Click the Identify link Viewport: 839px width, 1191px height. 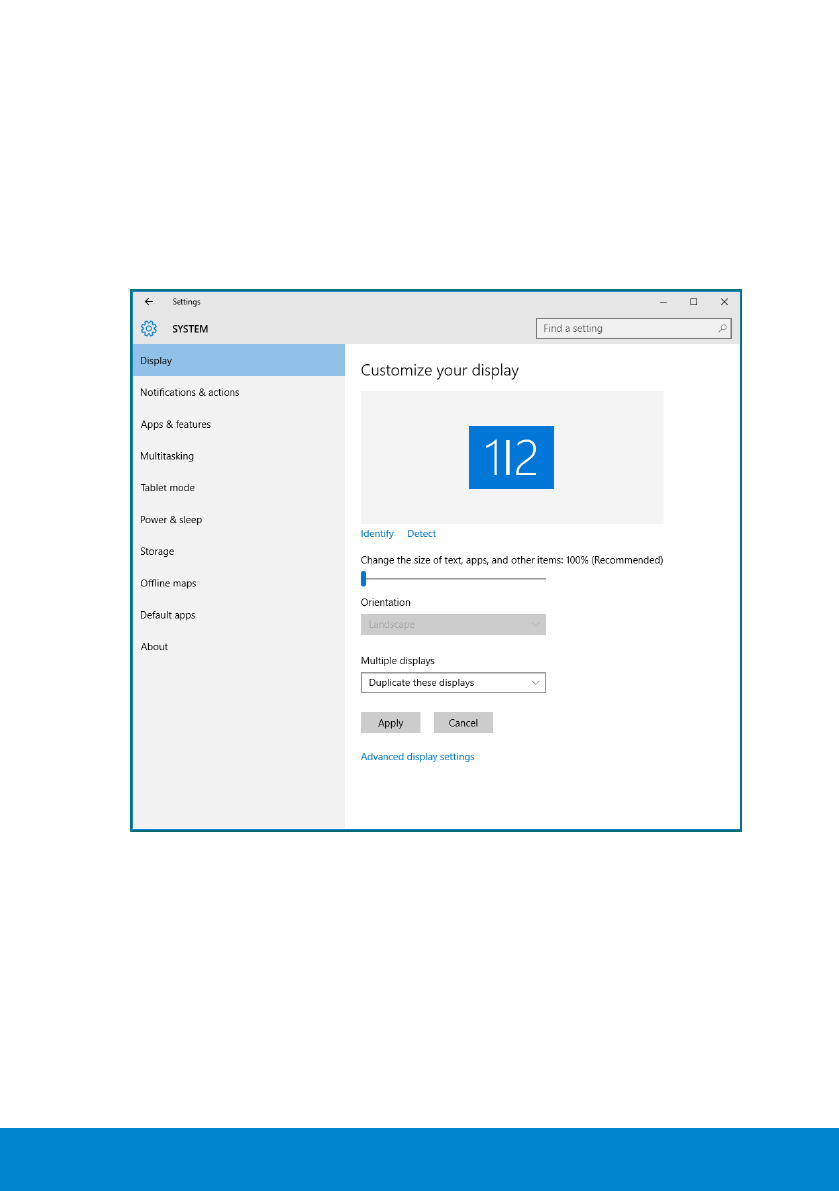(x=377, y=534)
